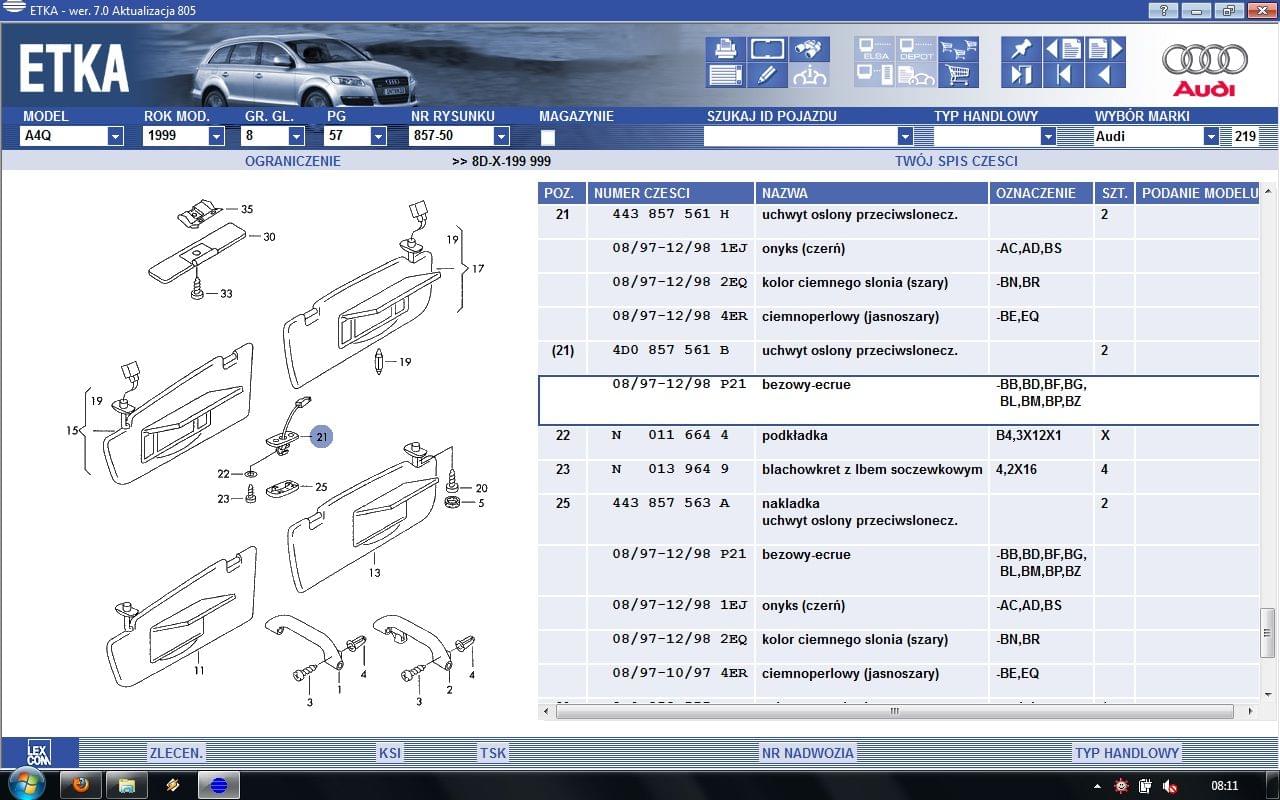Open the MODEL dropdown showing A4Q
Screen dimensions: 1280x800
click(115, 136)
